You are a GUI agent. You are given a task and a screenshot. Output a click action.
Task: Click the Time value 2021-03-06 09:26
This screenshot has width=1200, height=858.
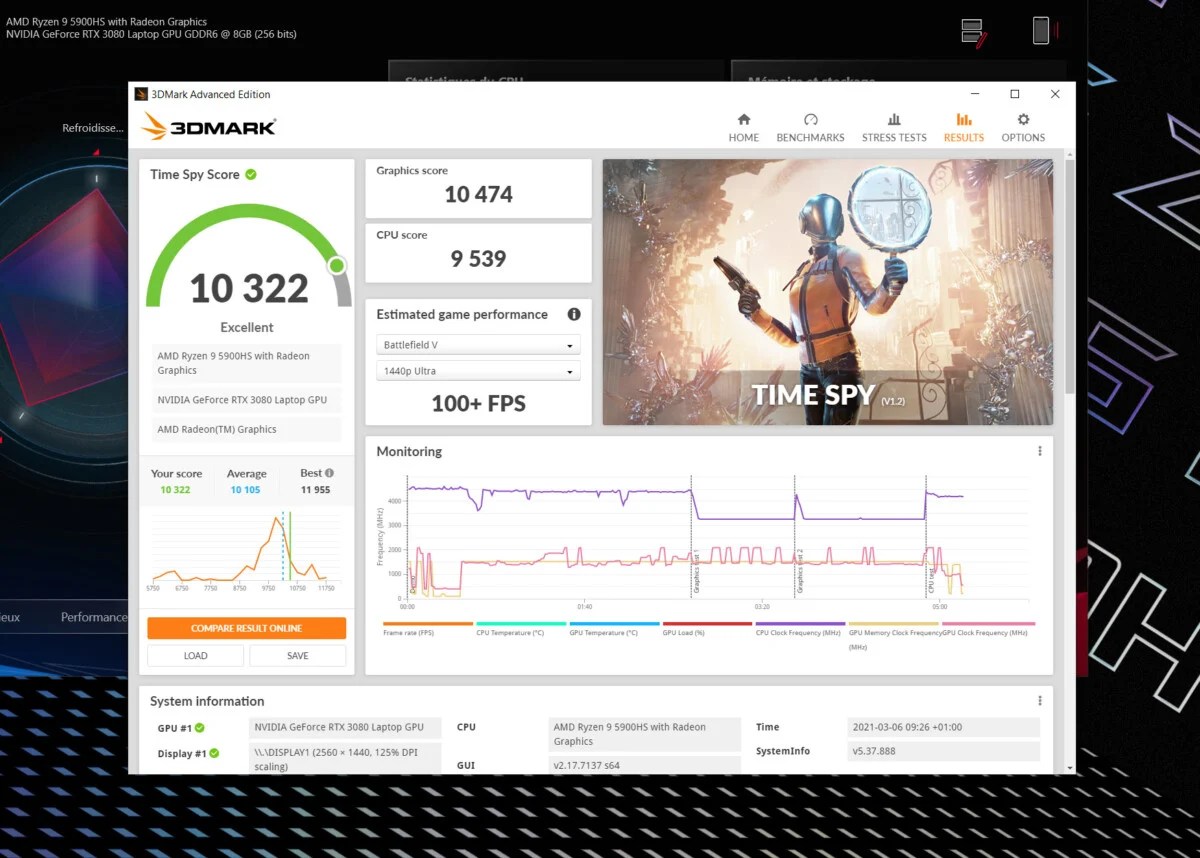tap(942, 727)
